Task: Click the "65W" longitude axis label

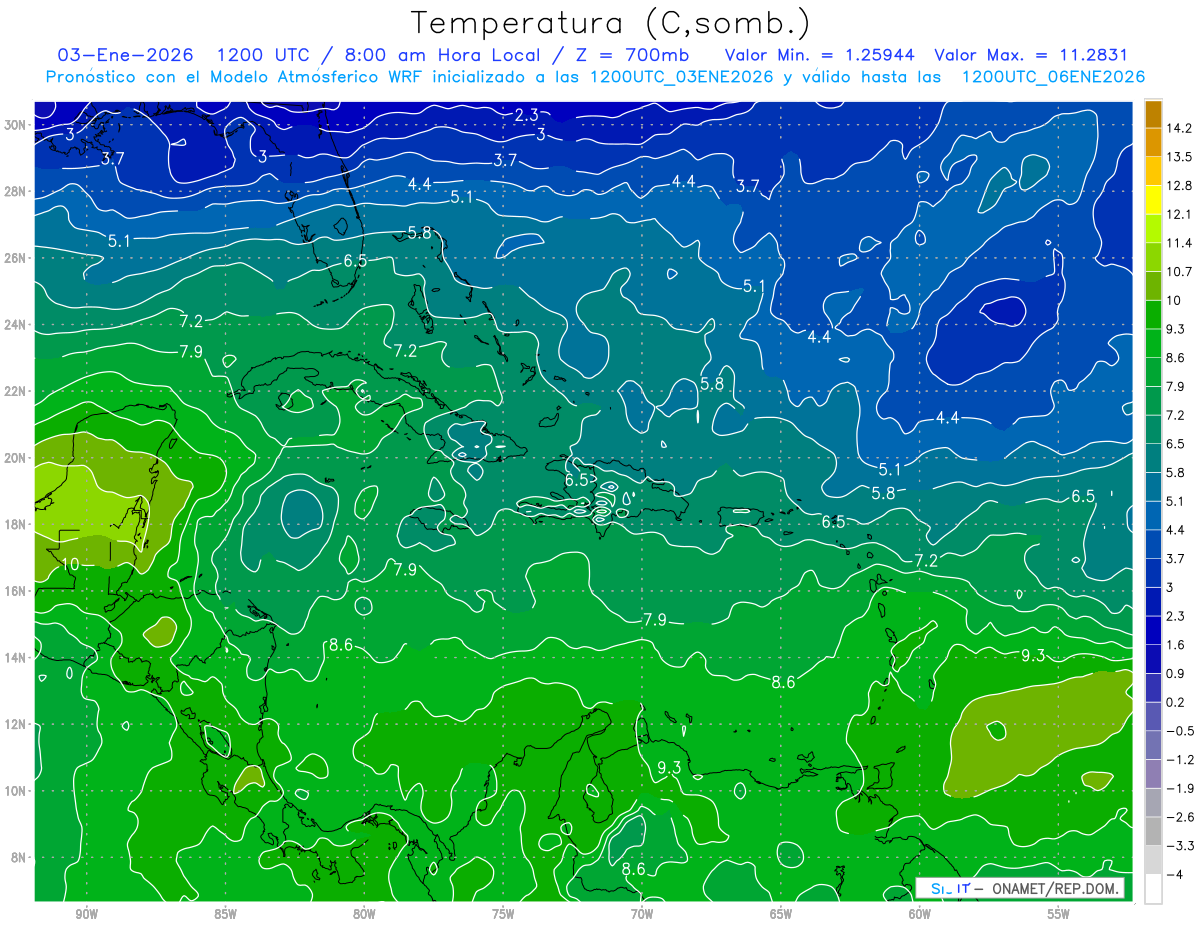Action: (x=781, y=914)
